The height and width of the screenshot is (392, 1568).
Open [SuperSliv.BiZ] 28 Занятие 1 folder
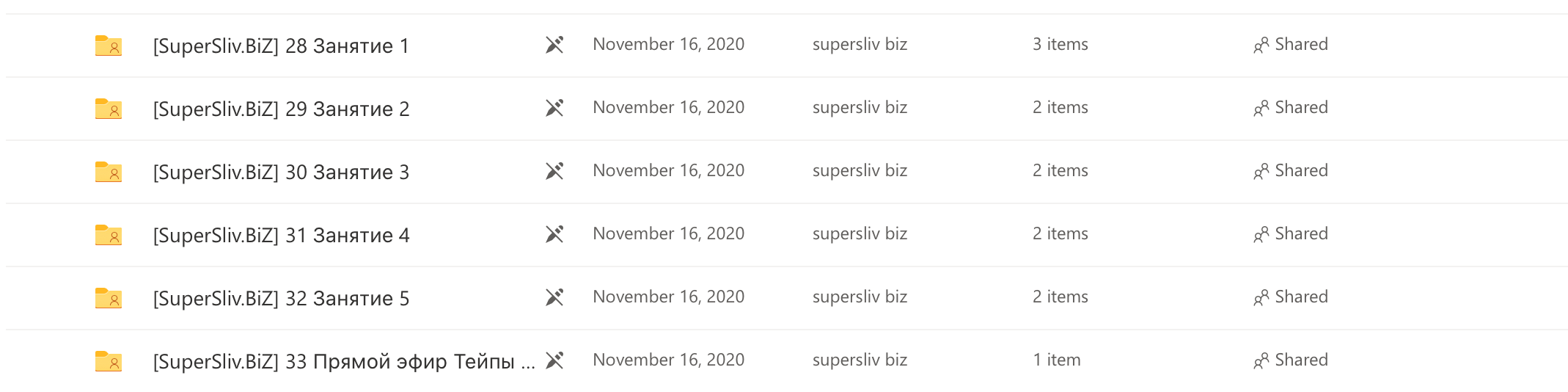point(281,46)
